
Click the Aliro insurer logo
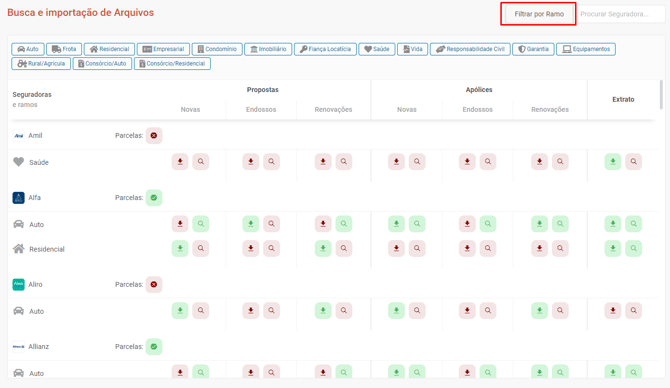pyautogui.click(x=18, y=285)
